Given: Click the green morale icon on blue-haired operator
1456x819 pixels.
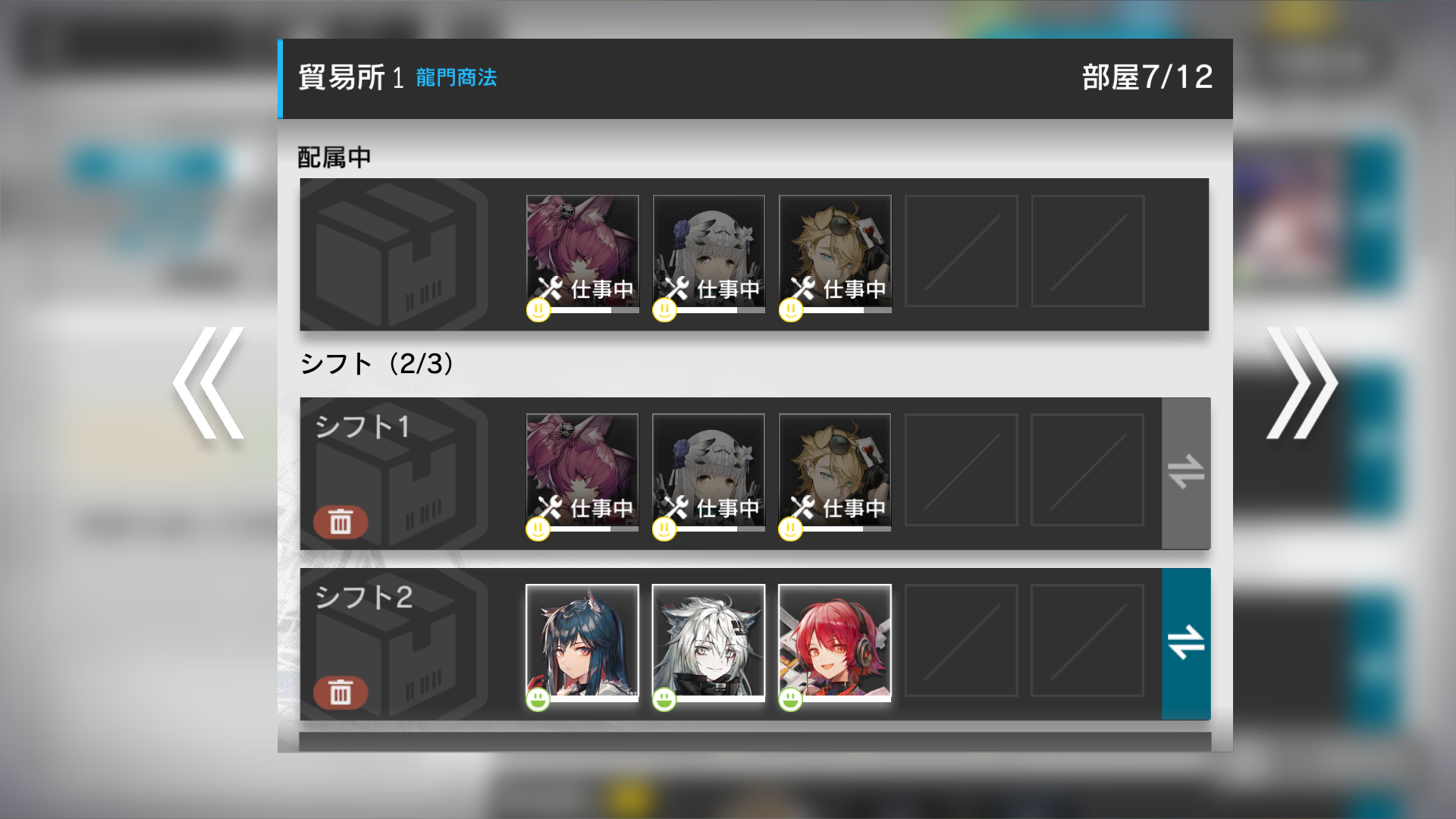Looking at the screenshot, I should 538,699.
